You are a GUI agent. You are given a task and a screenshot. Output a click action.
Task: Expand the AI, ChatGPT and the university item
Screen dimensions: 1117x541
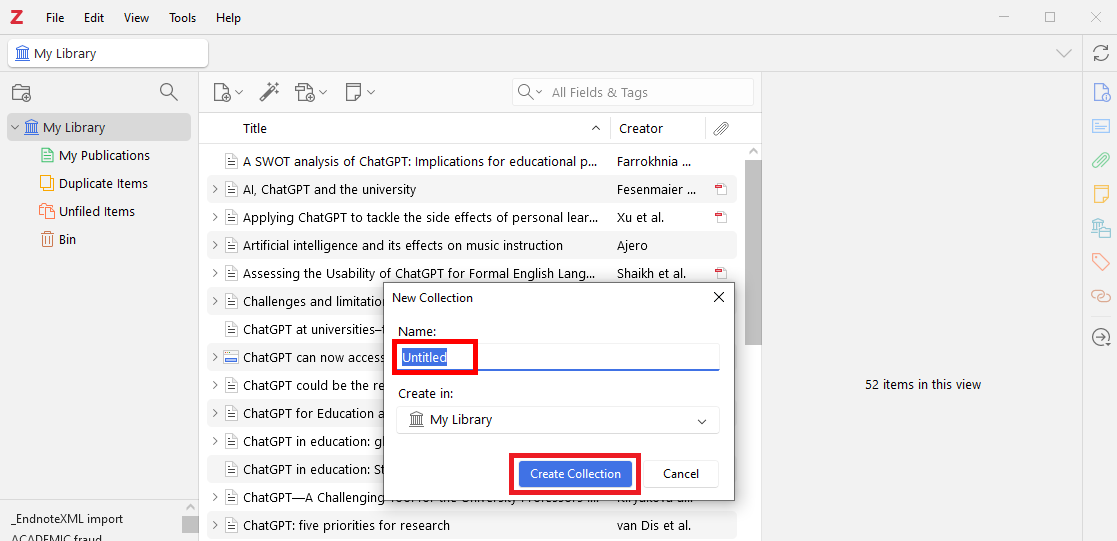[214, 190]
